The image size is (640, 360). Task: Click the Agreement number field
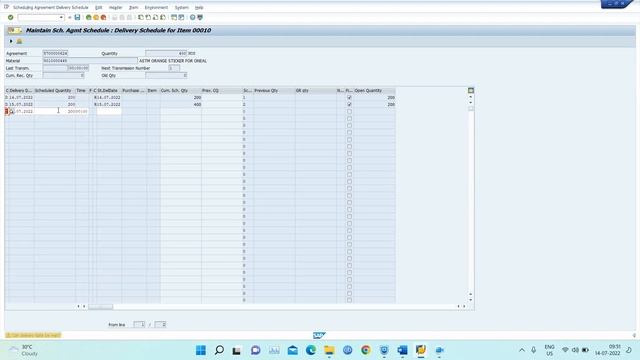(x=55, y=53)
